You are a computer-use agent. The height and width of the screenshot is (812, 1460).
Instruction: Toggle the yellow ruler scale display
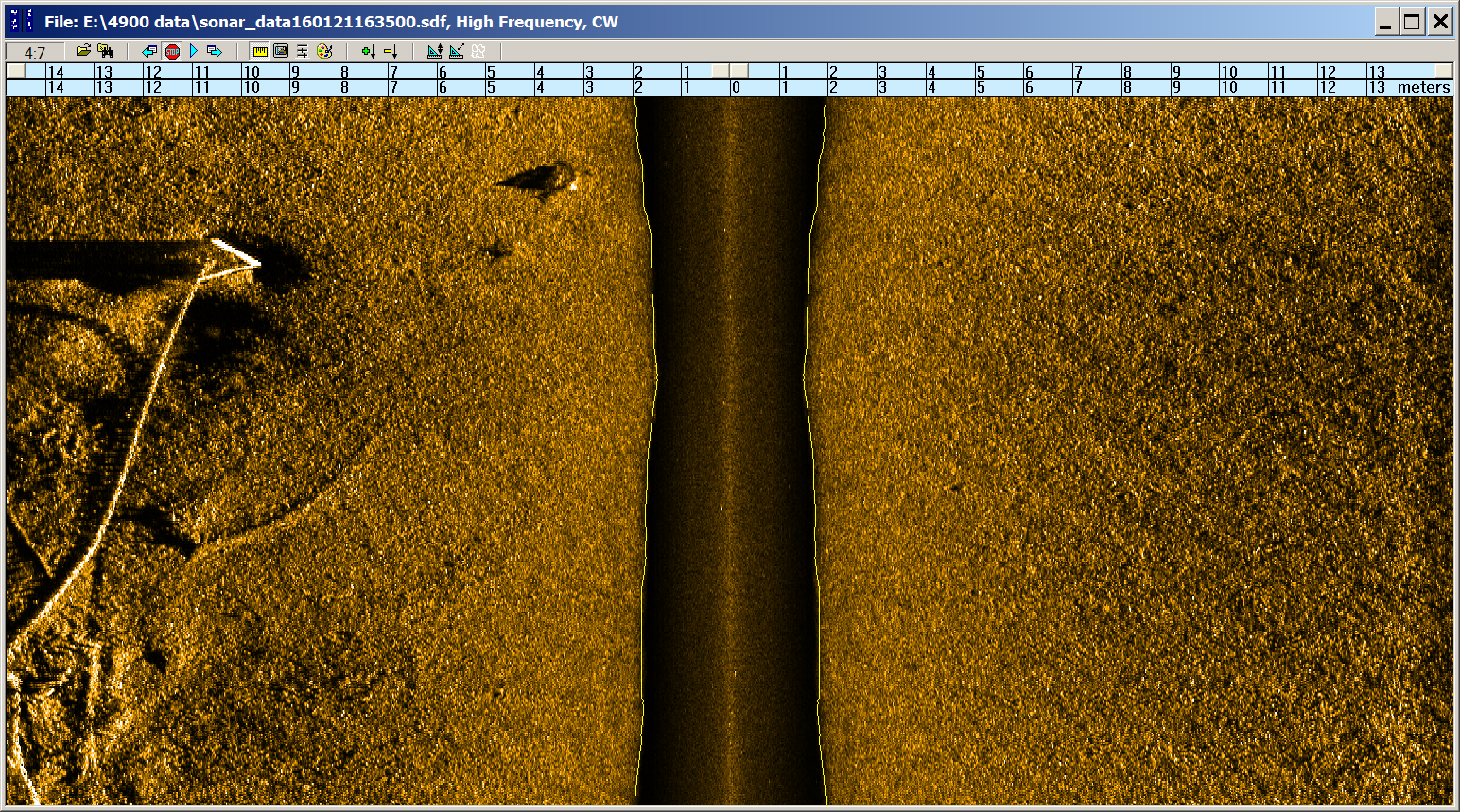point(260,51)
